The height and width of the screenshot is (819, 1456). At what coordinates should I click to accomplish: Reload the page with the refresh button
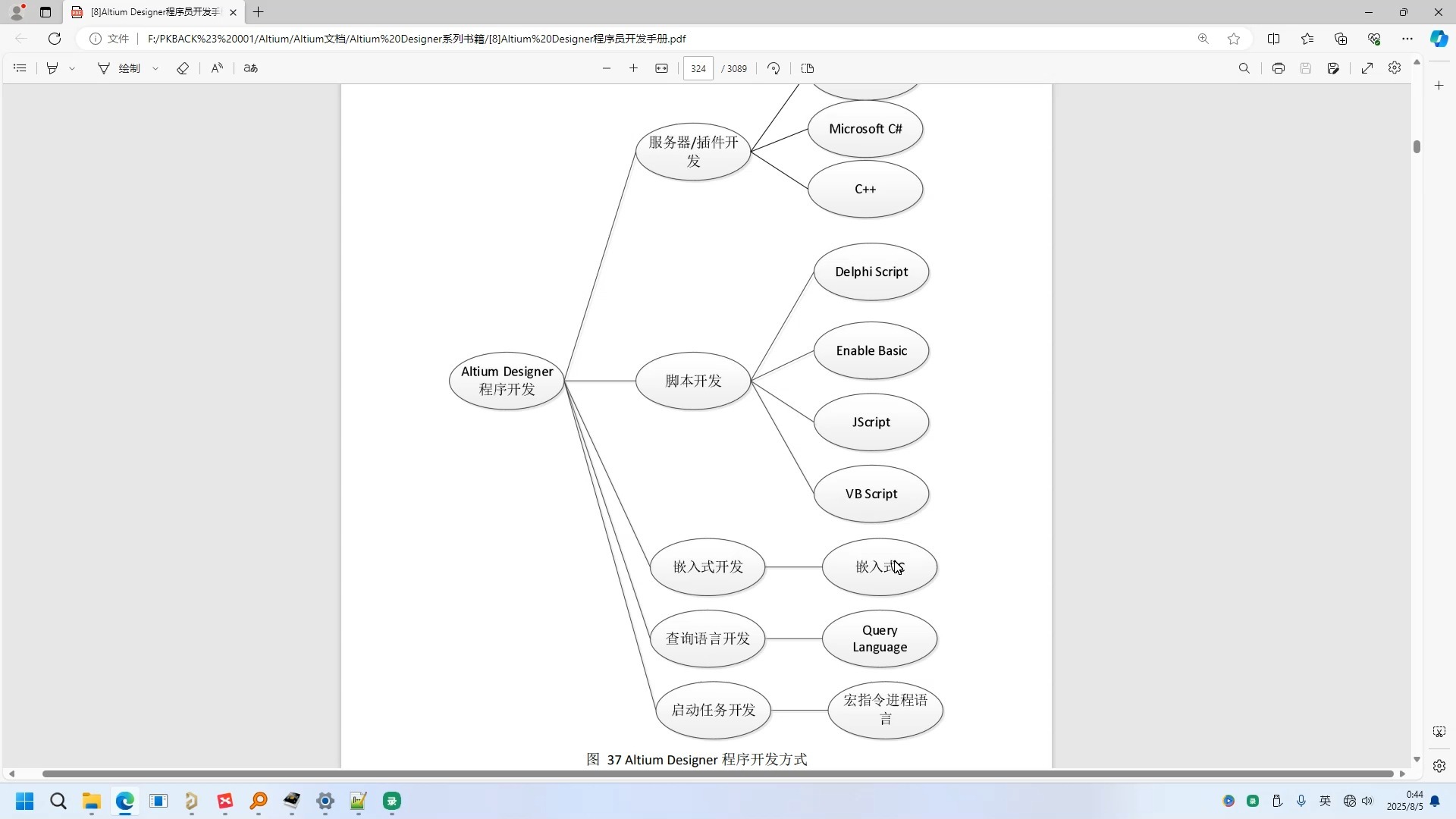[x=55, y=39]
